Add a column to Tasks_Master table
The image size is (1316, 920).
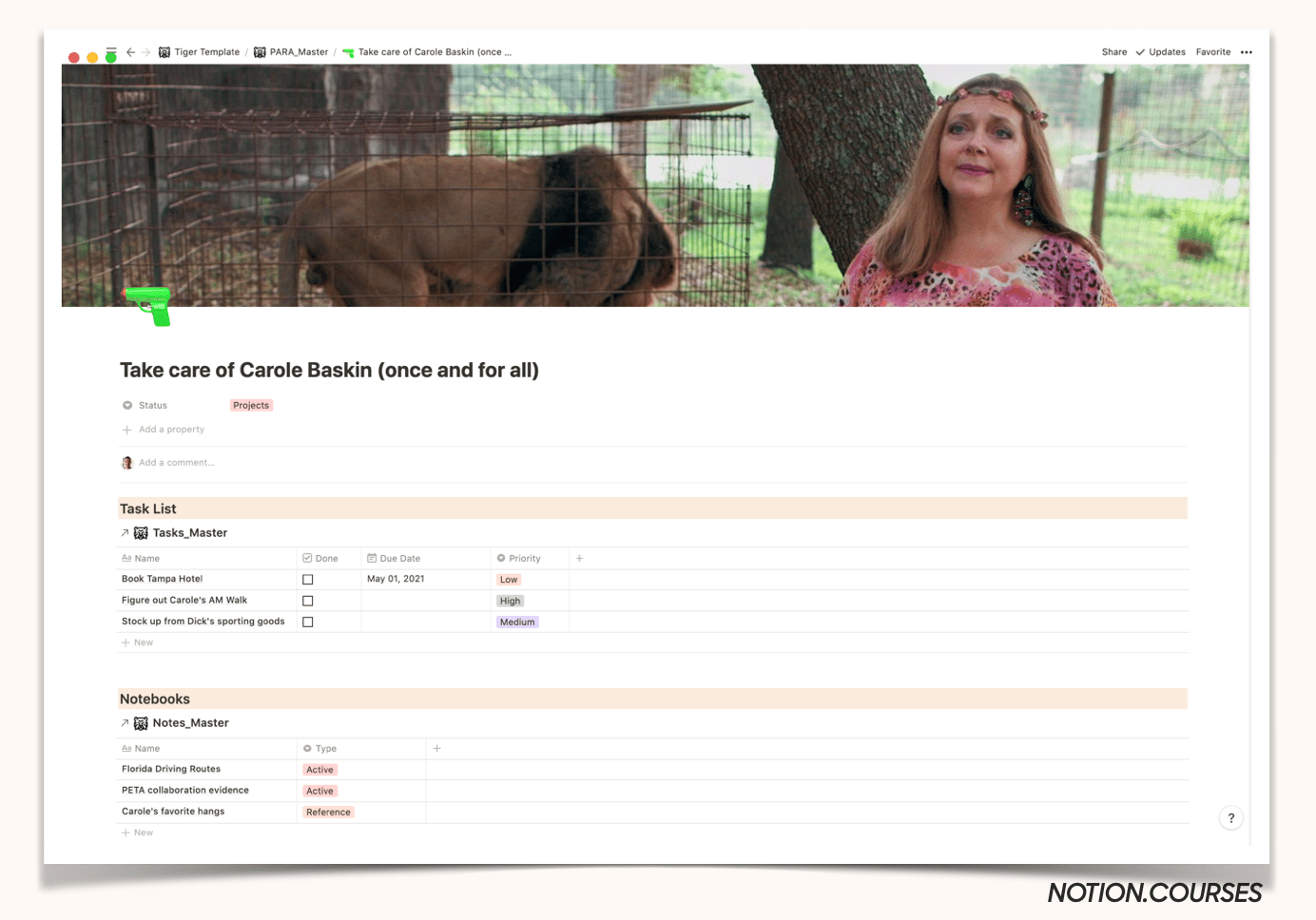tap(579, 559)
